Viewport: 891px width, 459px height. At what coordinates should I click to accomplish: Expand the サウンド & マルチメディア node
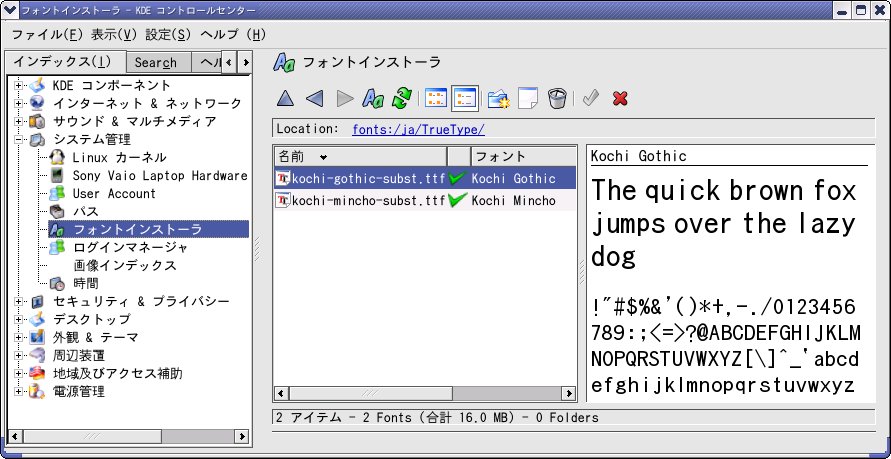19,122
